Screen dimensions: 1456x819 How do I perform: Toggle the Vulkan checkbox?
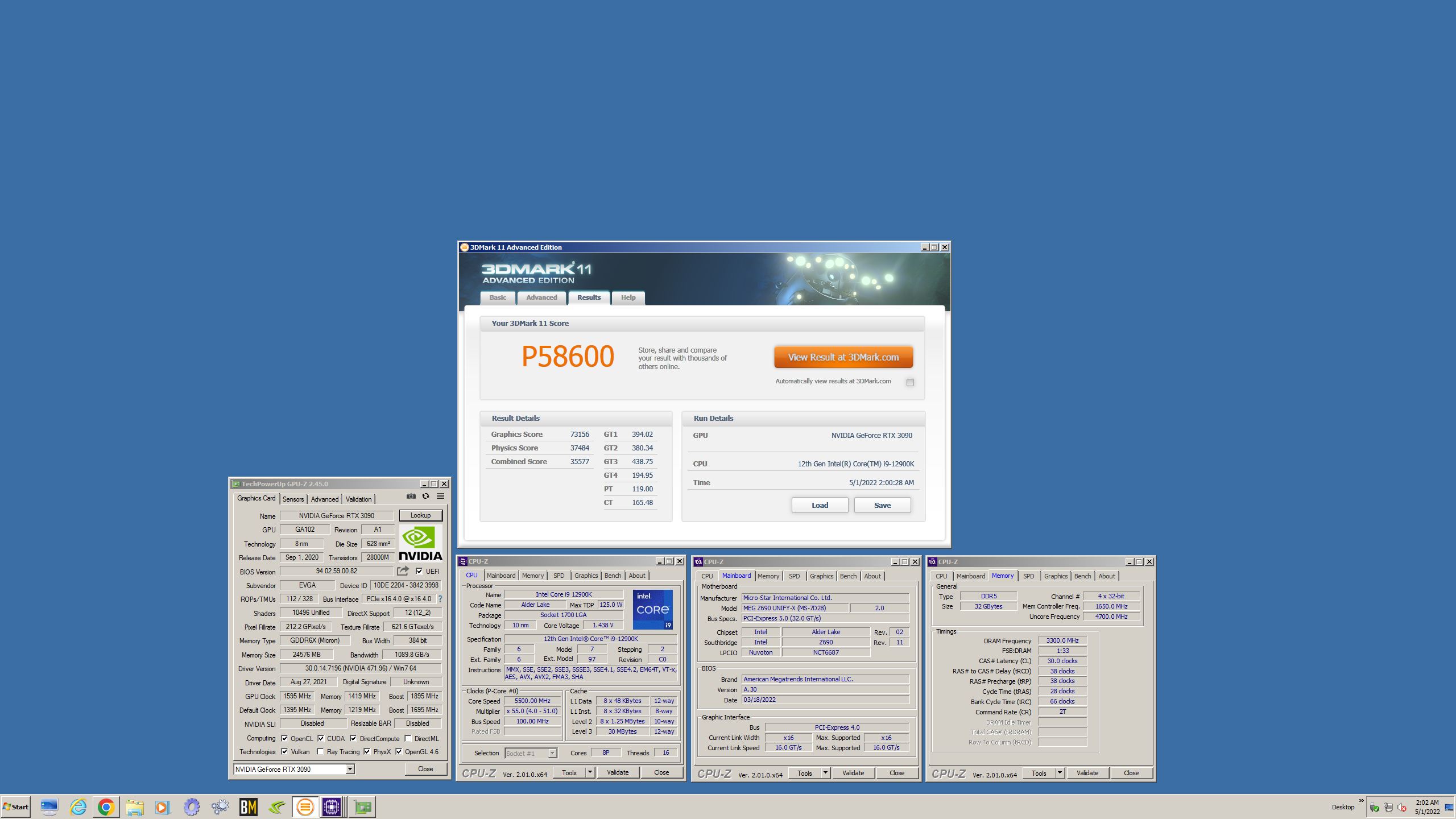[x=284, y=751]
